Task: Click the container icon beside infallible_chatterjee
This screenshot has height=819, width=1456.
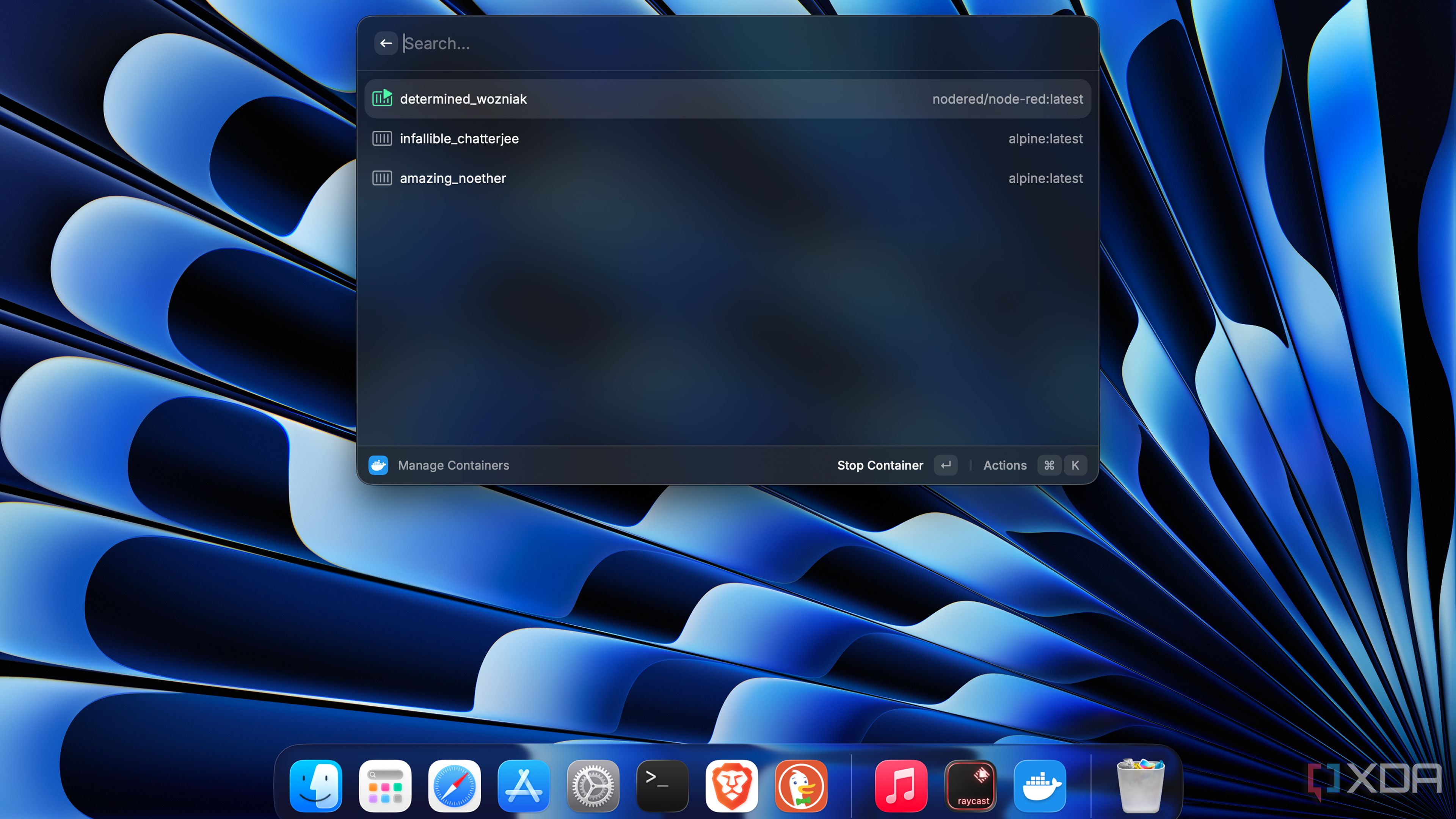Action: click(x=382, y=138)
